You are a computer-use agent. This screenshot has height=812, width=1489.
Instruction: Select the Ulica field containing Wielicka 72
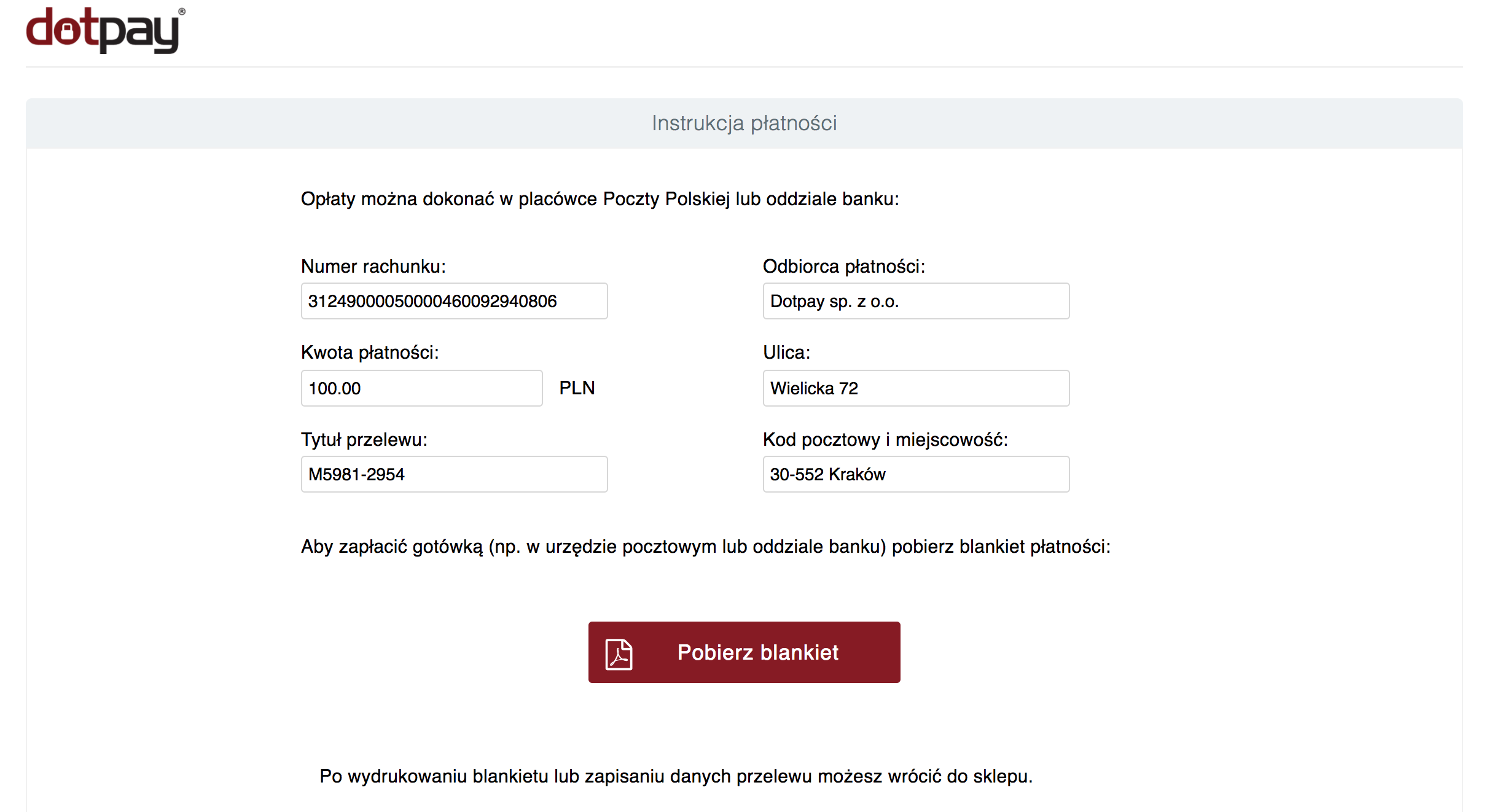click(915, 388)
